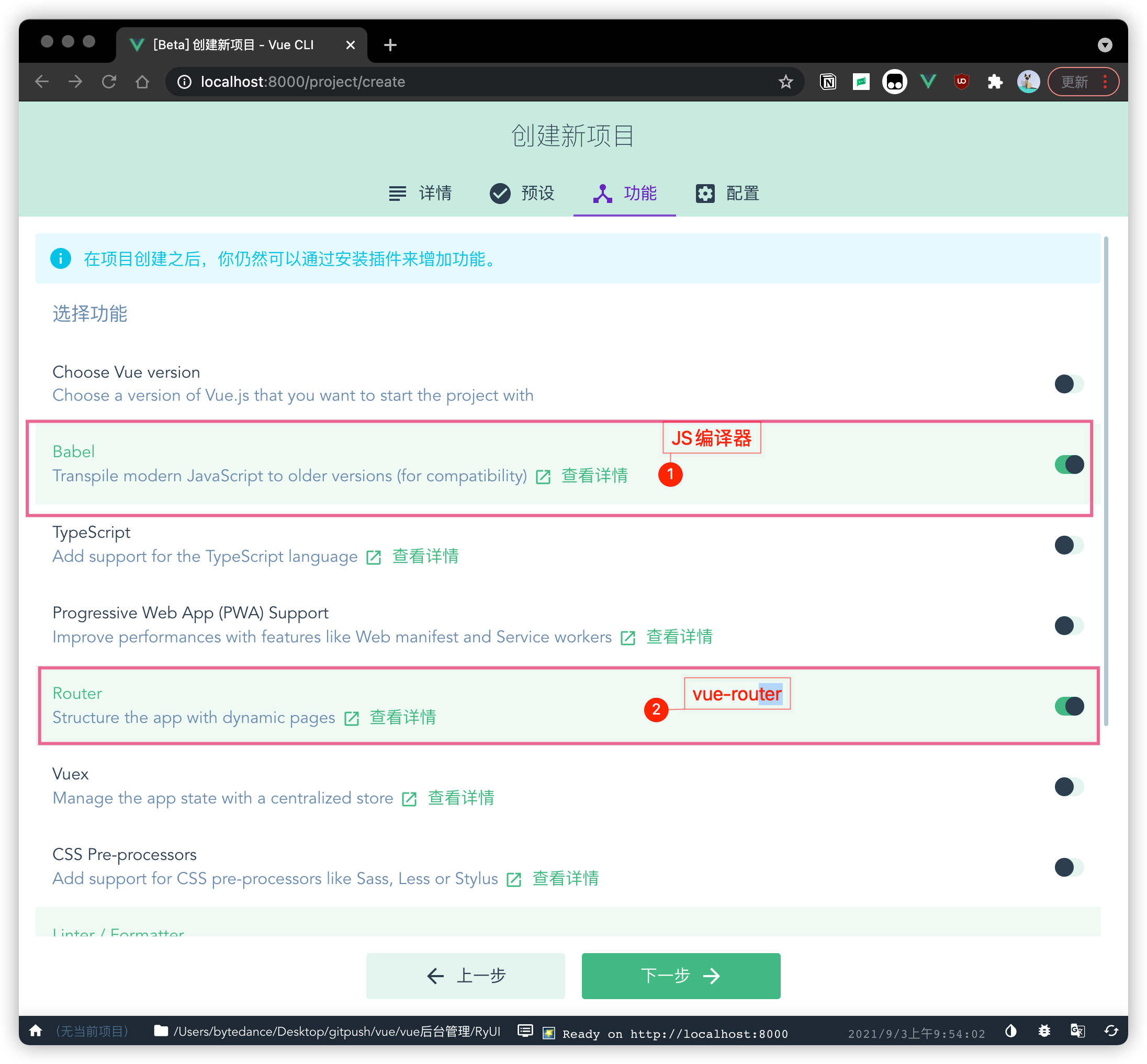Enable CSS Pre-processors switch
Viewport: 1147px width, 1064px height.
tap(1069, 868)
